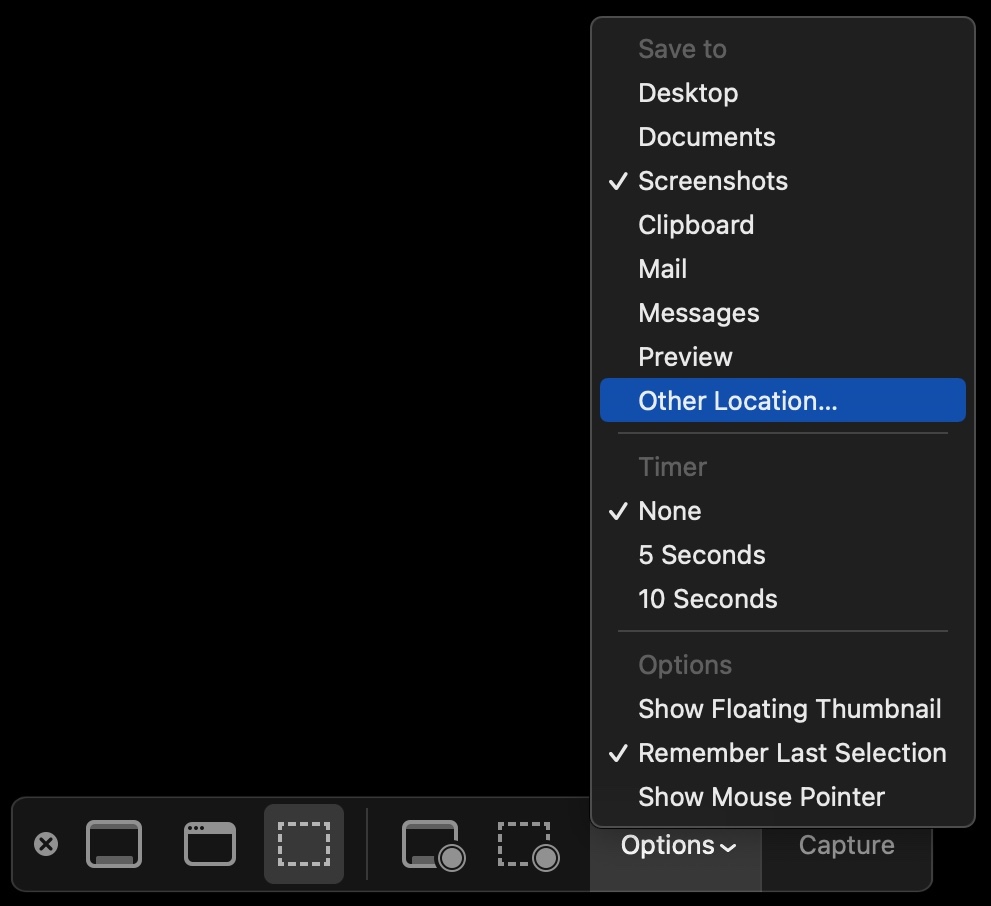Set save destination to Clipboard
The image size is (991, 906).
(x=696, y=225)
